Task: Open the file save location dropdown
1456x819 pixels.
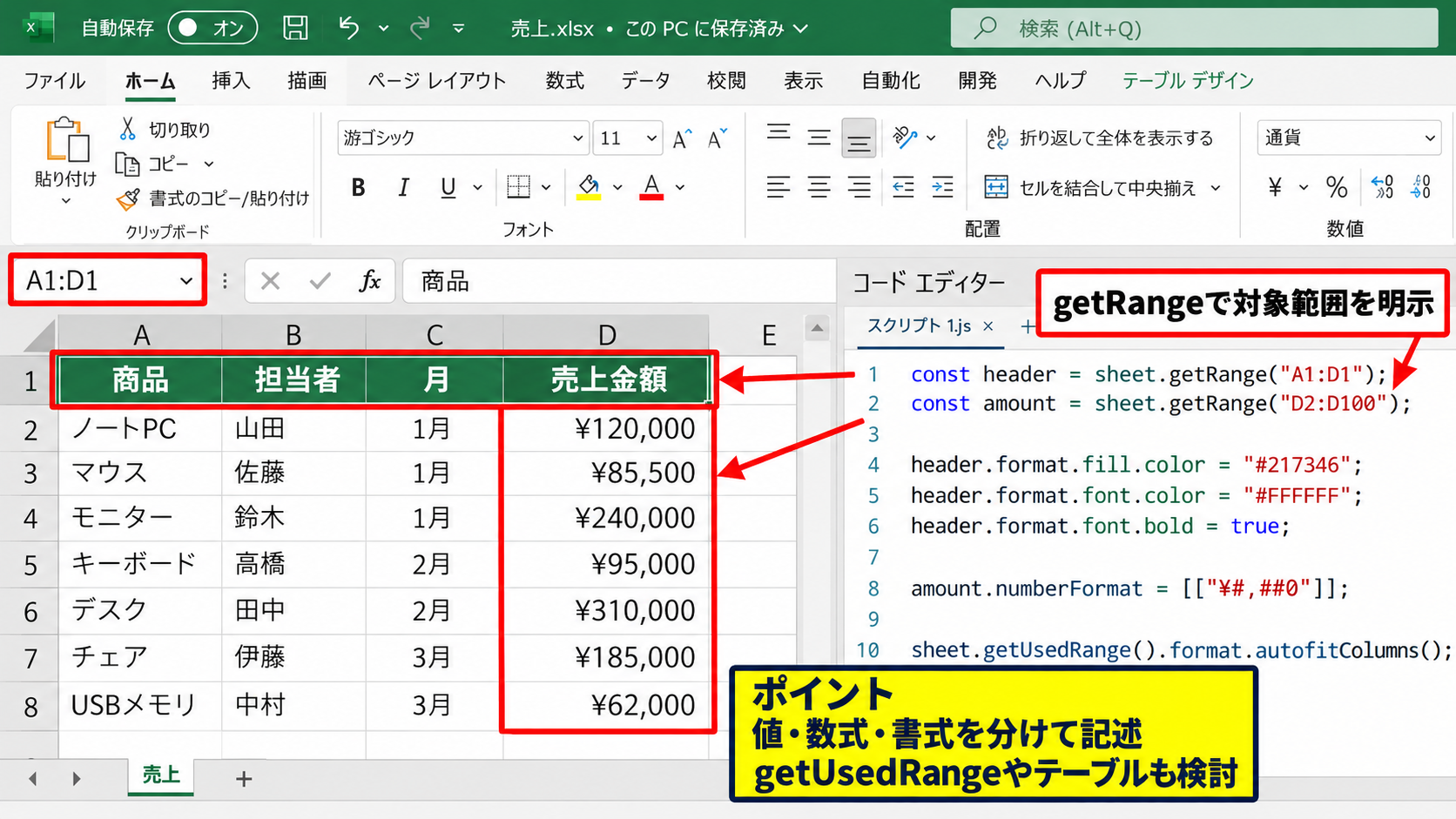Action: coord(801,29)
